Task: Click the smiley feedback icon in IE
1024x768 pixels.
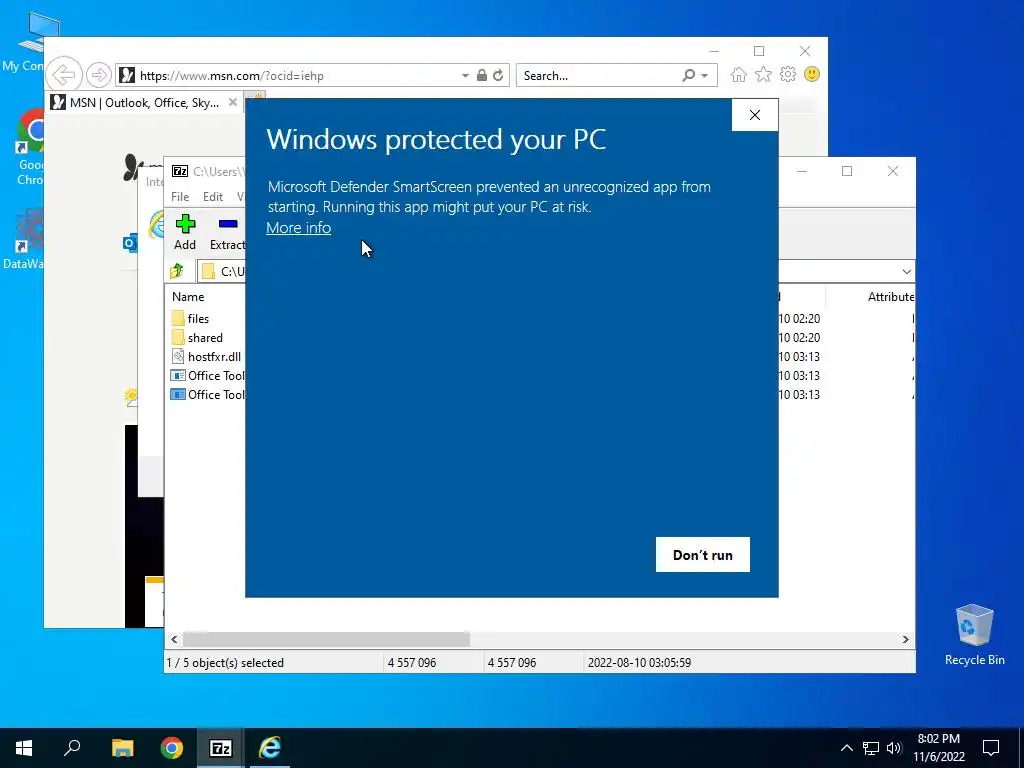Action: (x=812, y=74)
